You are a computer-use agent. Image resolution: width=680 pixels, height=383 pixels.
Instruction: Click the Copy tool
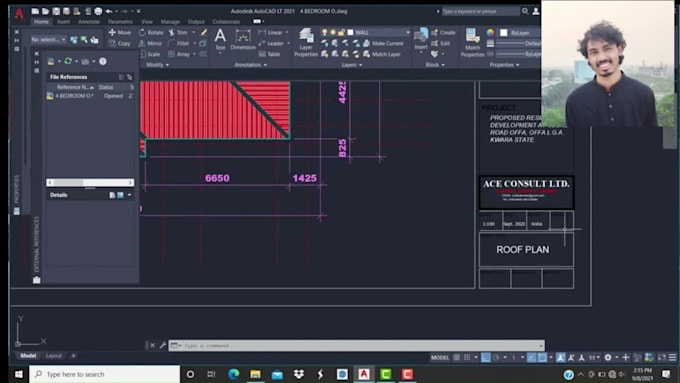pyautogui.click(x=120, y=43)
